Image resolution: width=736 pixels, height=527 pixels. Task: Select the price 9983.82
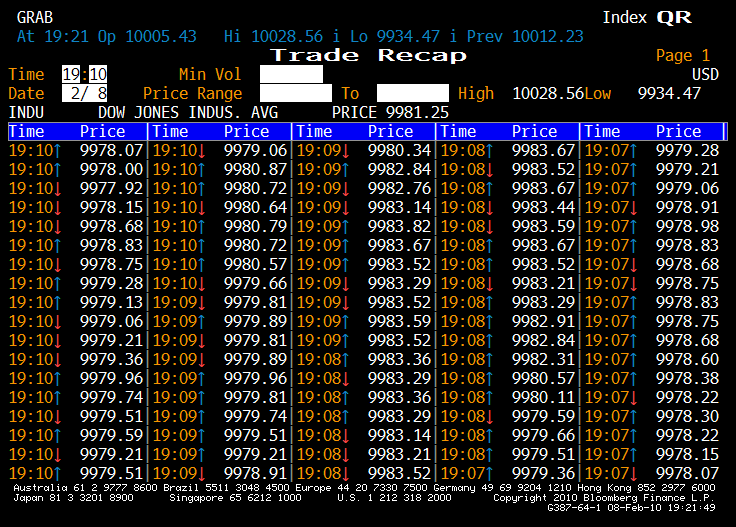pos(399,226)
